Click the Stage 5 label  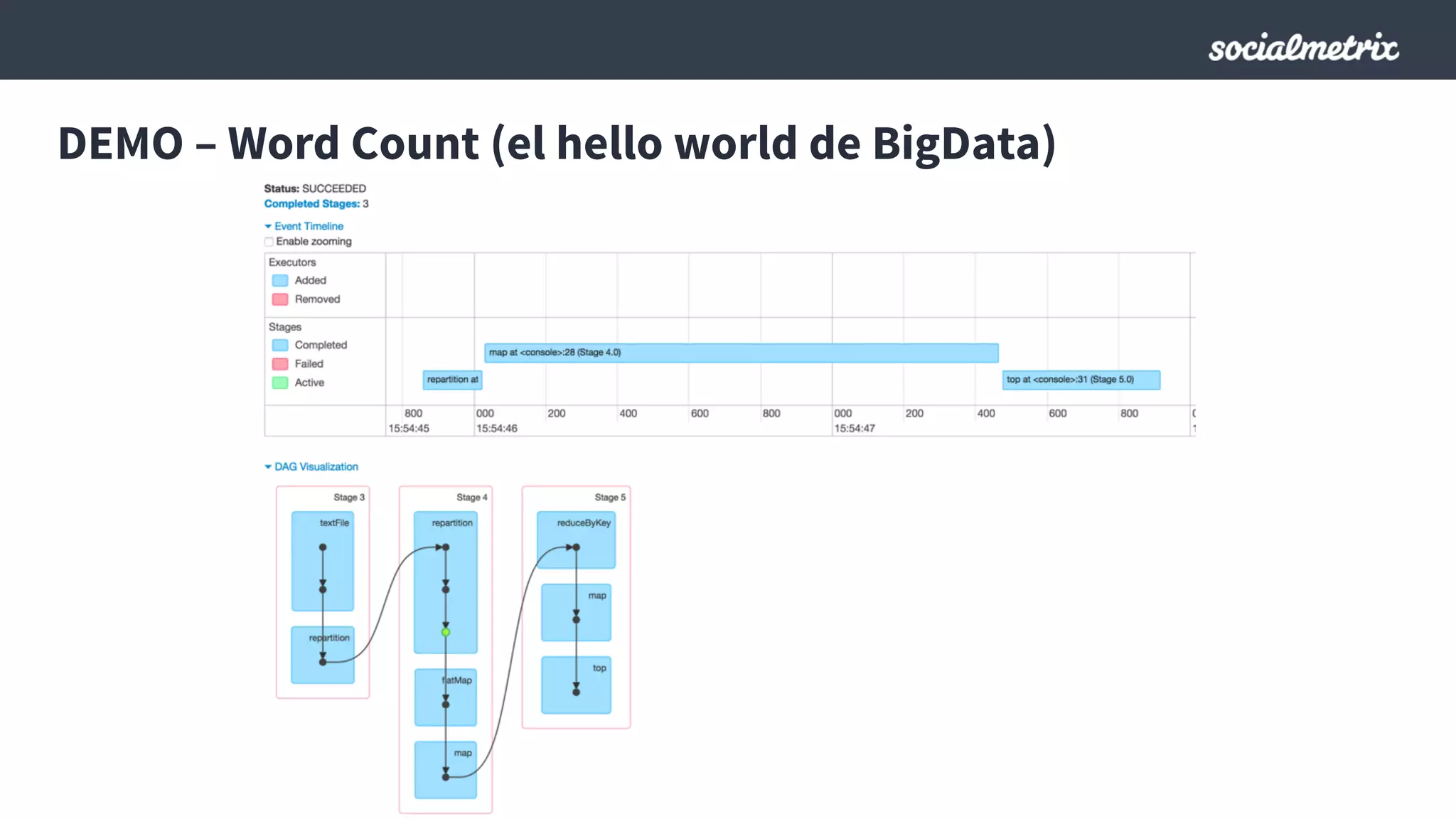pos(610,498)
